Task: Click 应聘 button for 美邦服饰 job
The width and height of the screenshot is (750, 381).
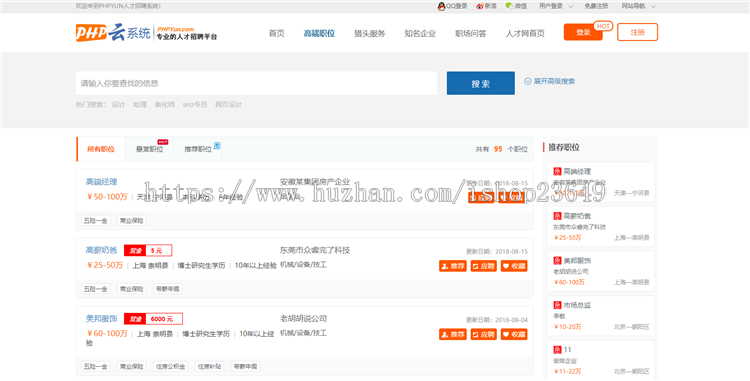Action: [x=484, y=334]
